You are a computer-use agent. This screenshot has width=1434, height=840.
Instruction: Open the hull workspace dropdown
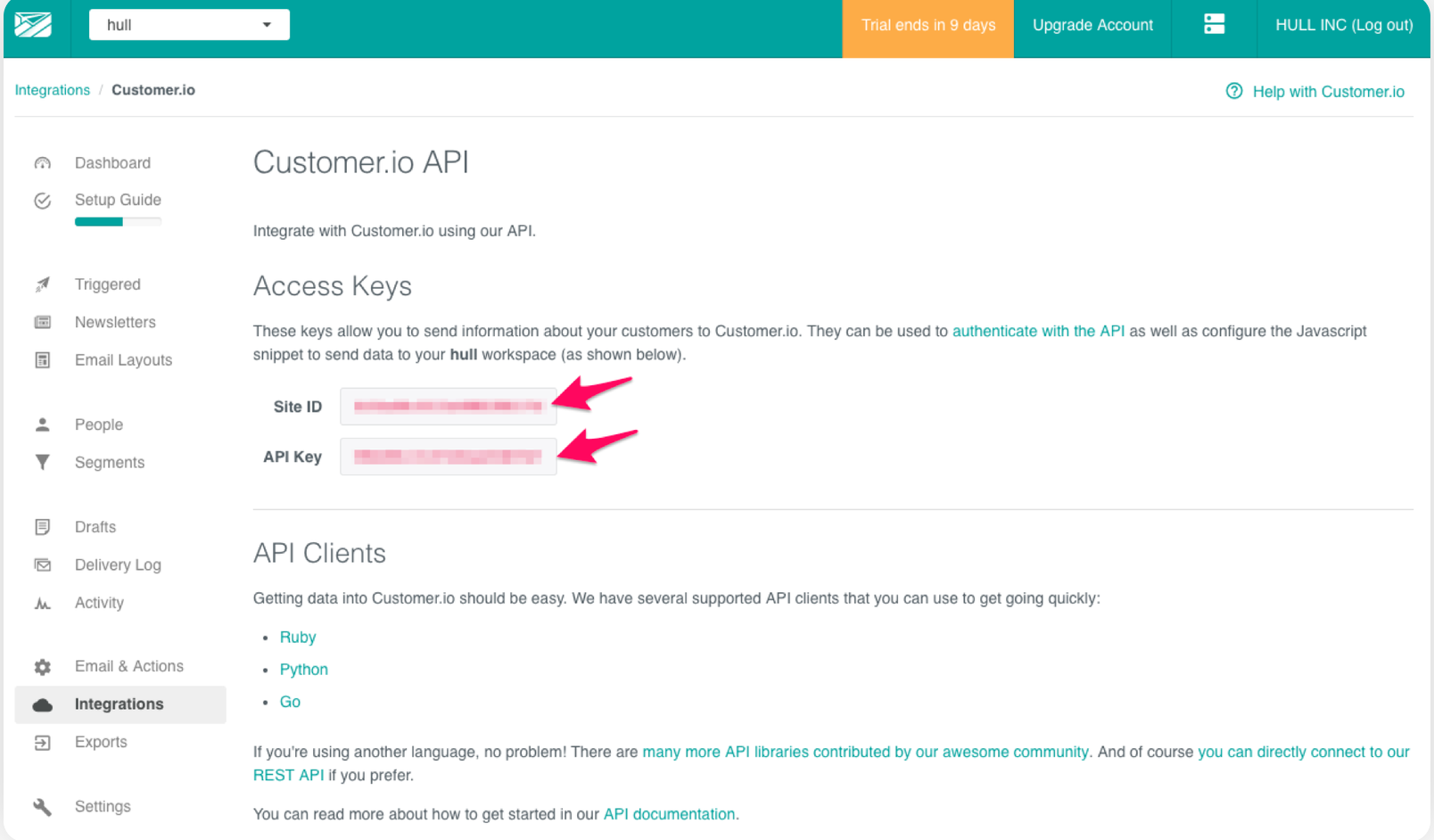pos(189,25)
